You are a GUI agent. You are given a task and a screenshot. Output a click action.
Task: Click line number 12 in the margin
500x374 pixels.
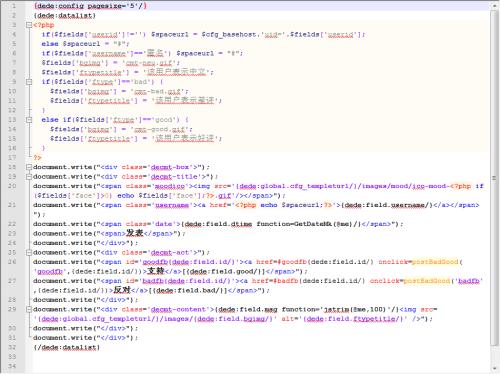[x=12, y=110]
